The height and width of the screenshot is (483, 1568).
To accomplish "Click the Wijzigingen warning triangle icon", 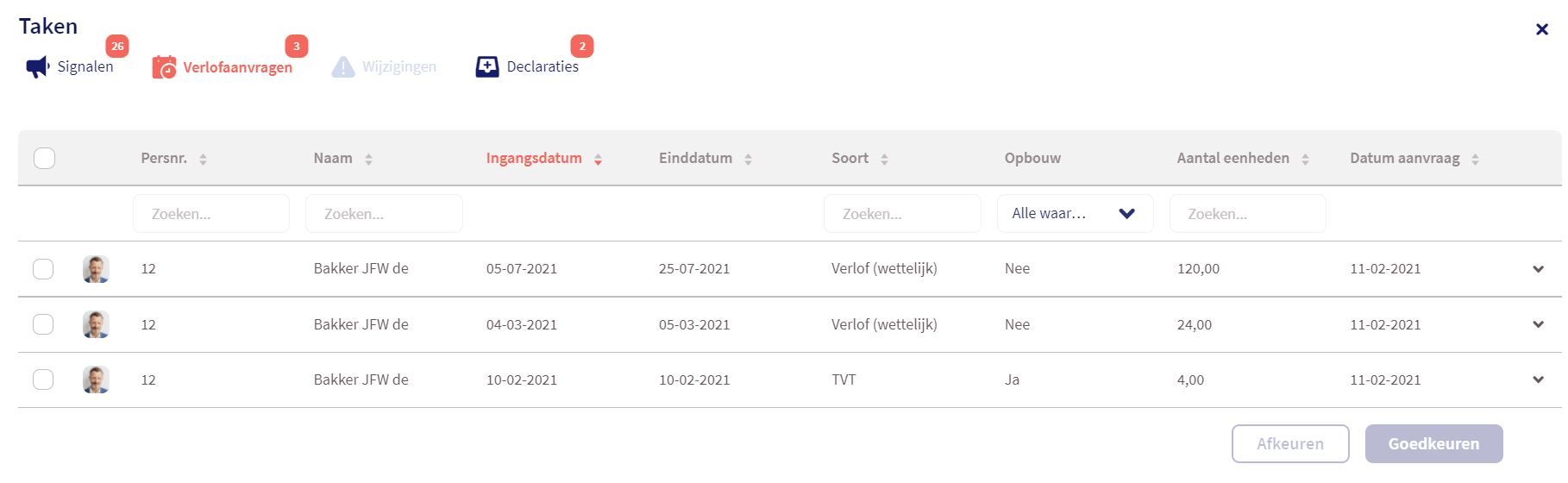I will [343, 67].
